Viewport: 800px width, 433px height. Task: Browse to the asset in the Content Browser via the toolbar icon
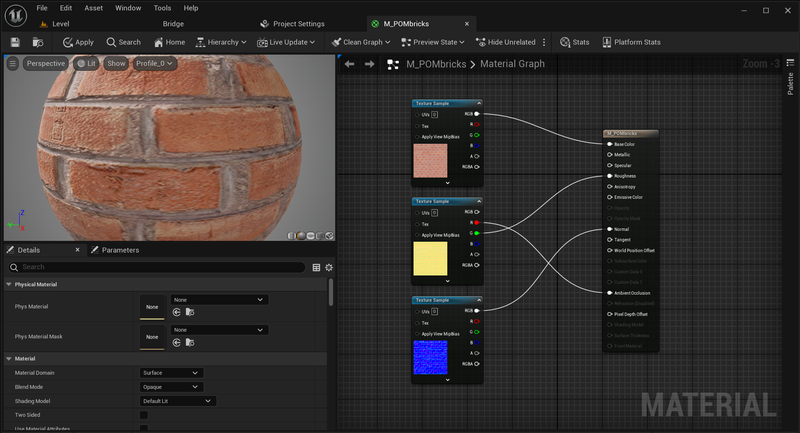(38, 42)
